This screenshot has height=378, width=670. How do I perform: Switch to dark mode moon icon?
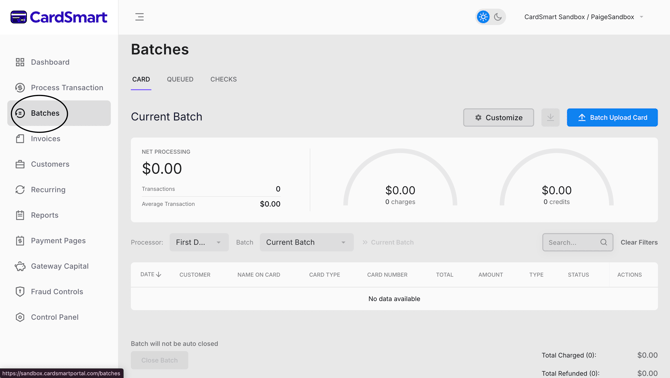tap(498, 17)
